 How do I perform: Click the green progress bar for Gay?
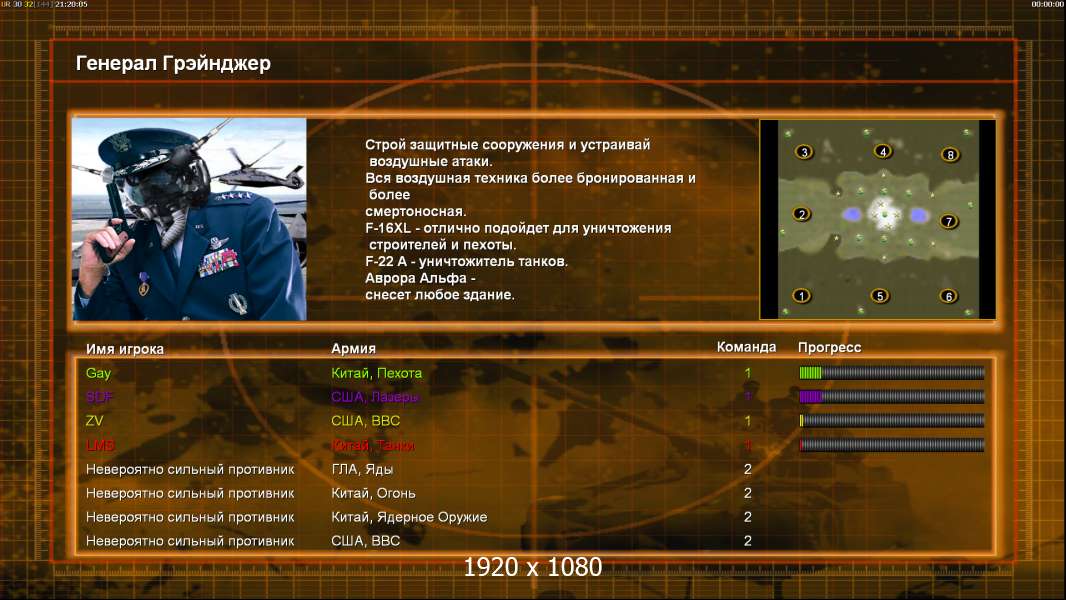pyautogui.click(x=892, y=372)
